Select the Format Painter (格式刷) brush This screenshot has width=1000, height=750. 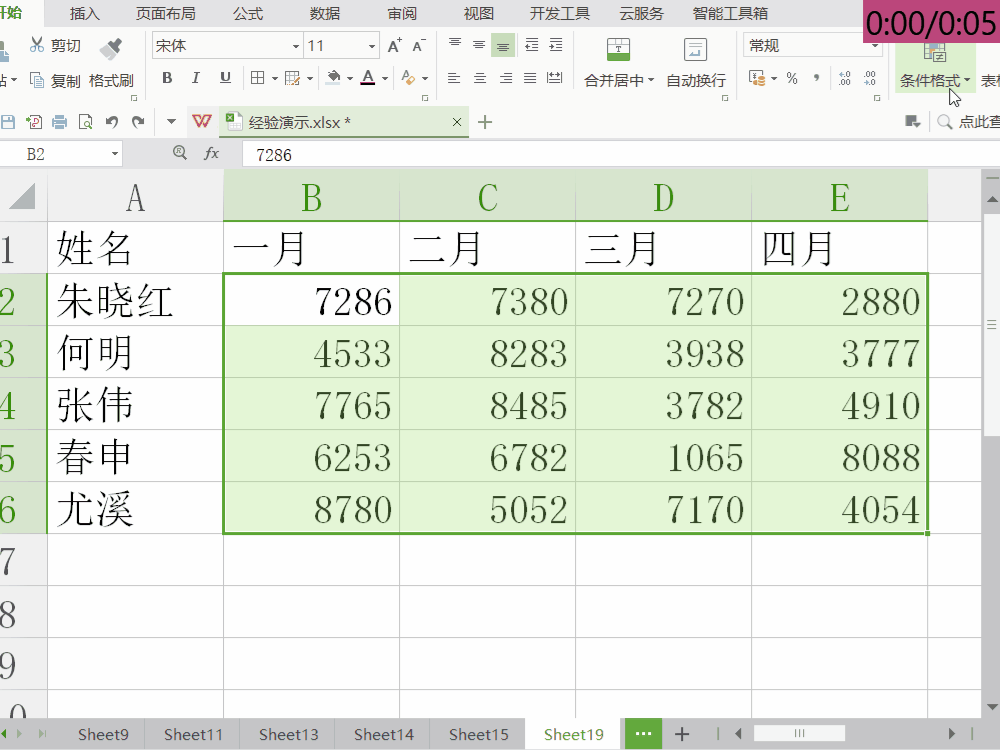coord(111,48)
